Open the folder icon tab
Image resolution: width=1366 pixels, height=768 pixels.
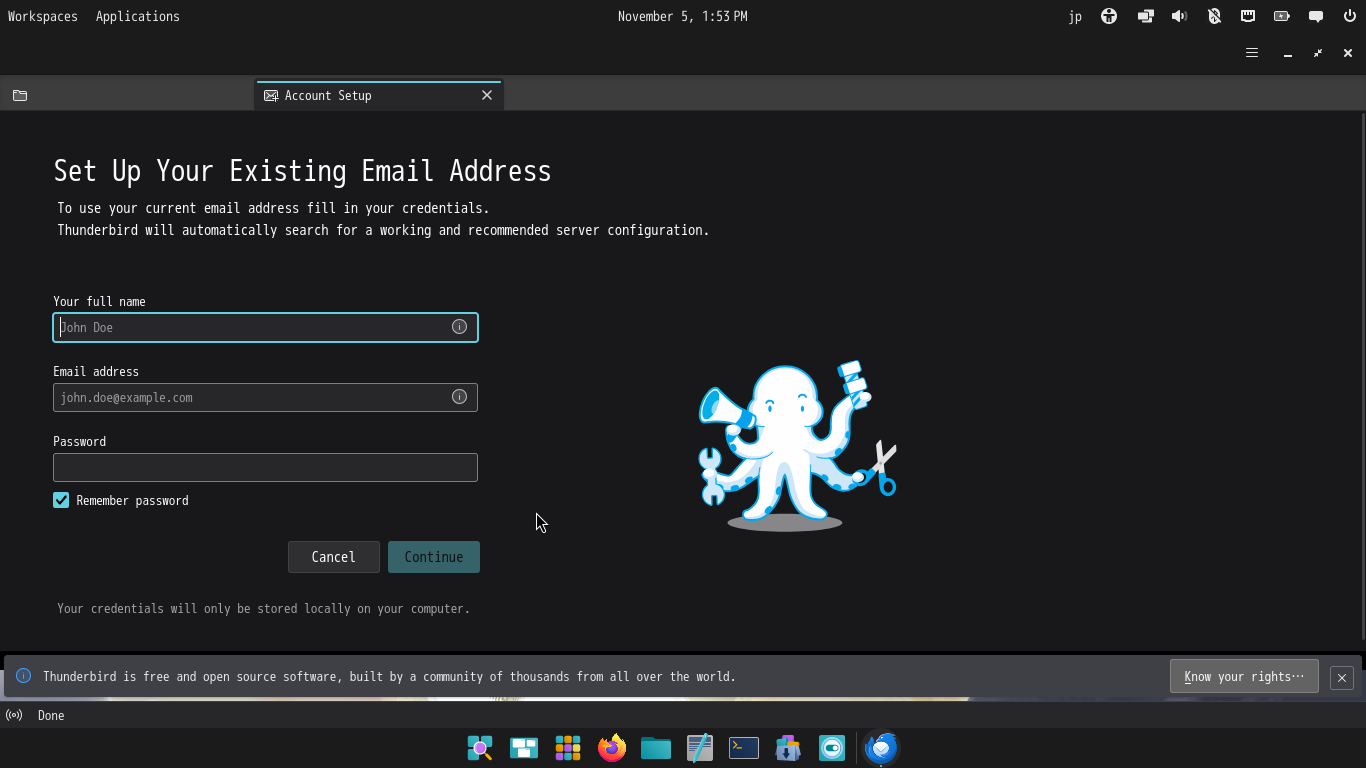[x=20, y=95]
